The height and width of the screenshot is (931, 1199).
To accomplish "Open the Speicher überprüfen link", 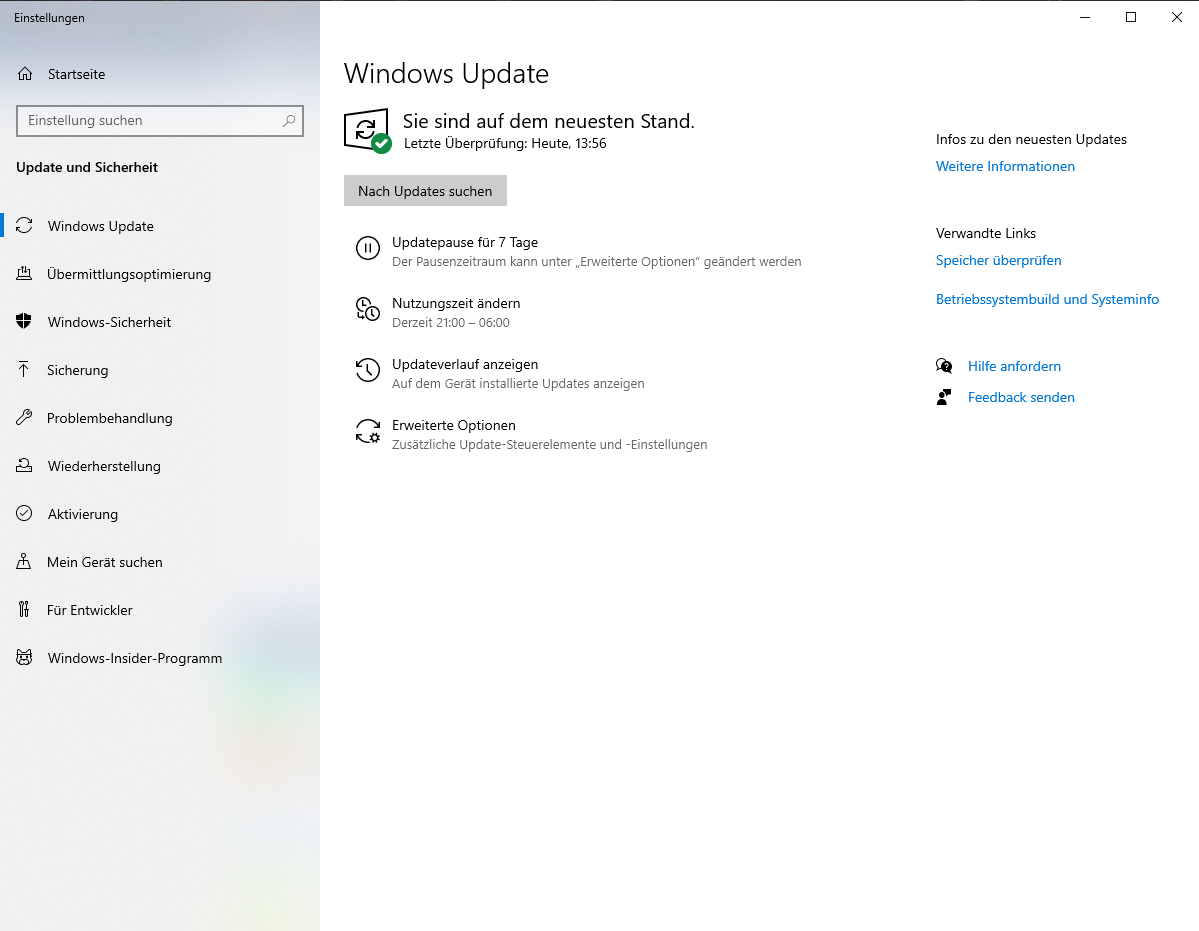I will 998,260.
